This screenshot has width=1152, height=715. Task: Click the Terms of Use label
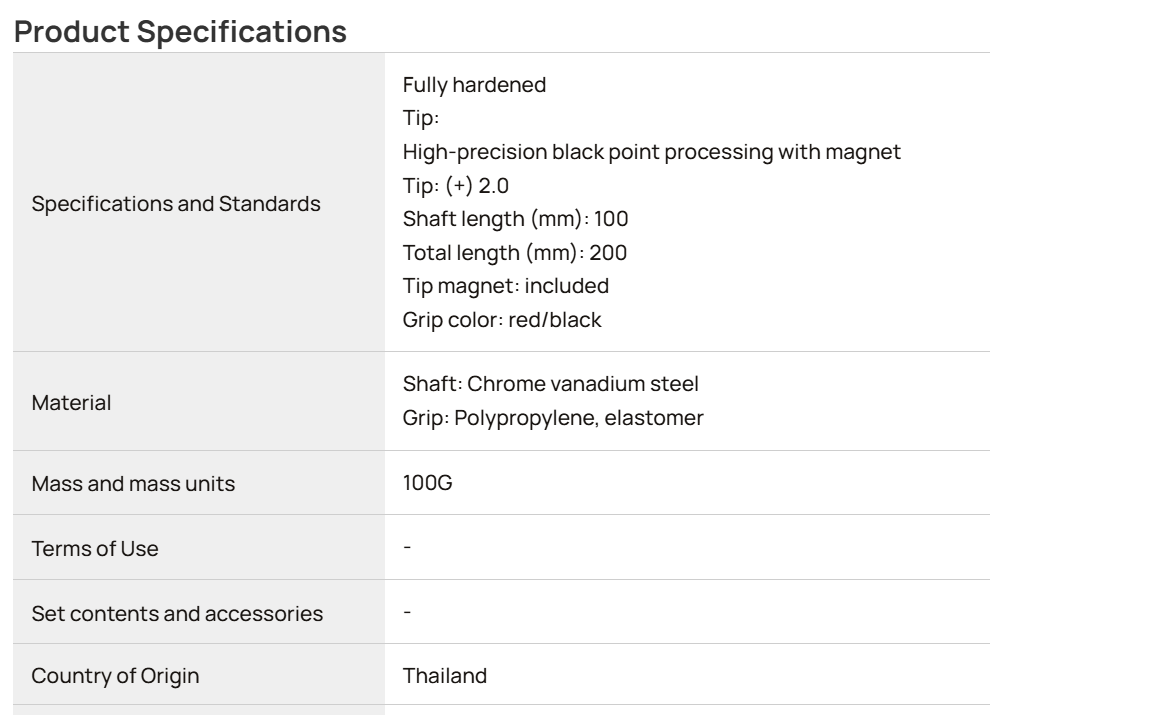pyautogui.click(x=95, y=548)
